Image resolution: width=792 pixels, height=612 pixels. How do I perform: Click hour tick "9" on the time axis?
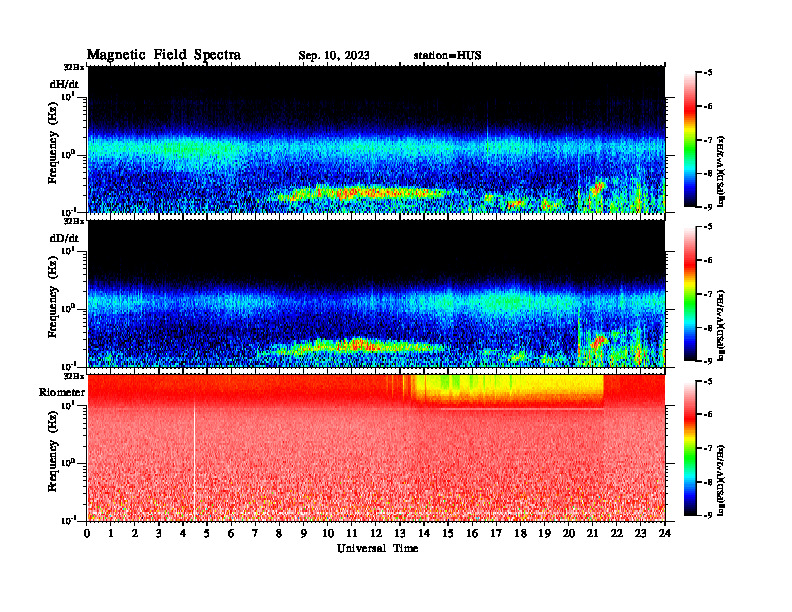304,534
